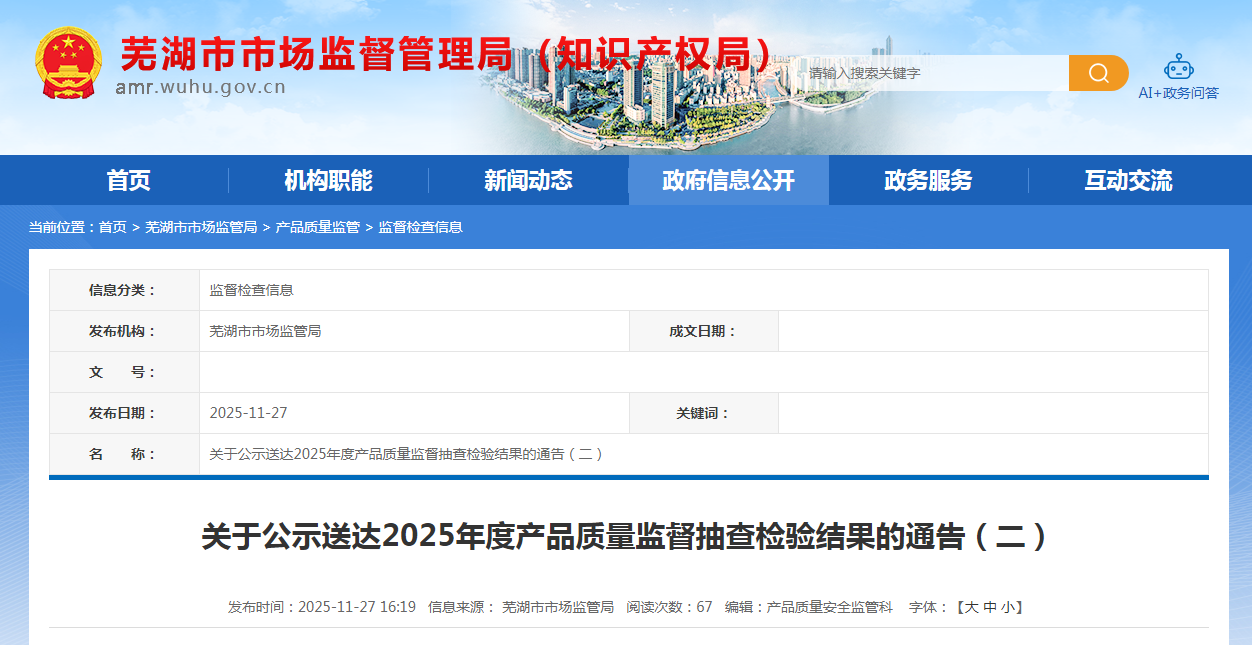Open the 政务服务 navigation tab

pos(928,181)
